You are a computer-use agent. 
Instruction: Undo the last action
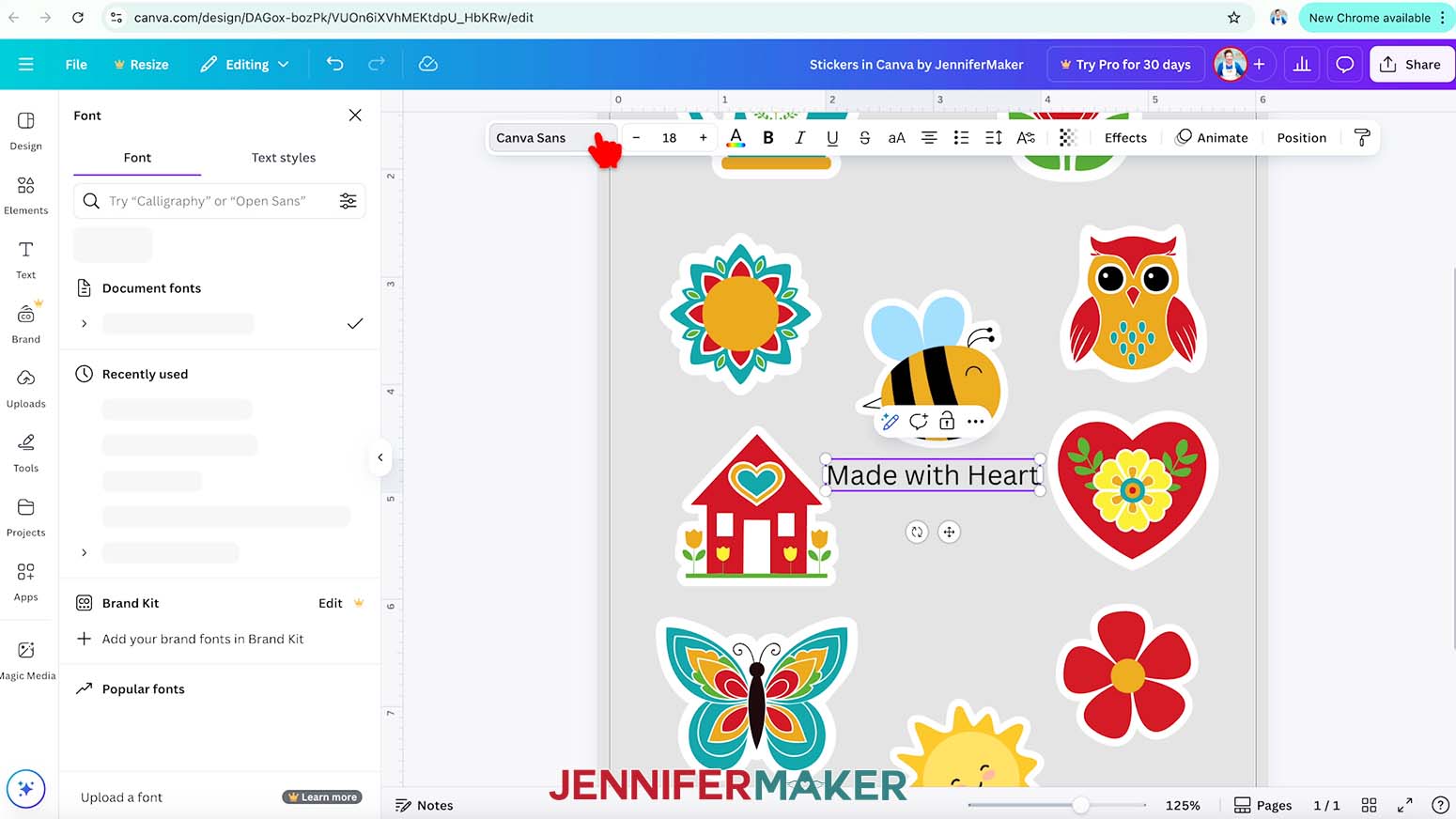pyautogui.click(x=334, y=64)
